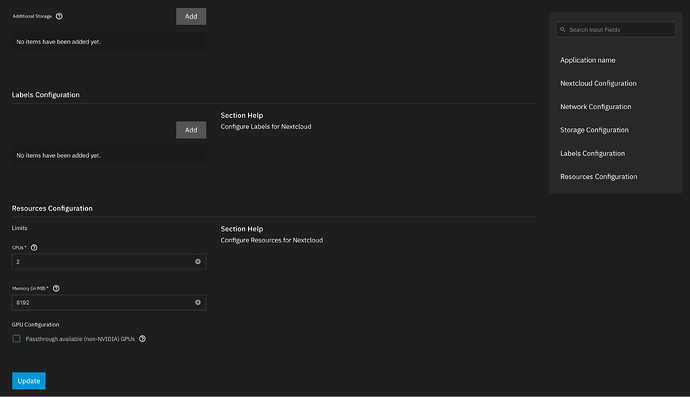
Task: Open the Additional Storage help tooltip icon
Action: 59,16
